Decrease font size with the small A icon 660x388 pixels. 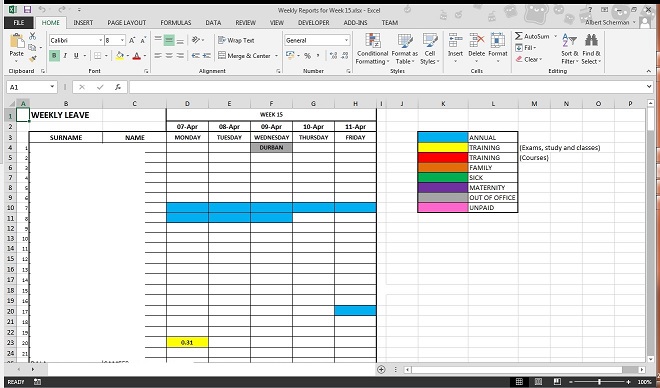coord(143,40)
